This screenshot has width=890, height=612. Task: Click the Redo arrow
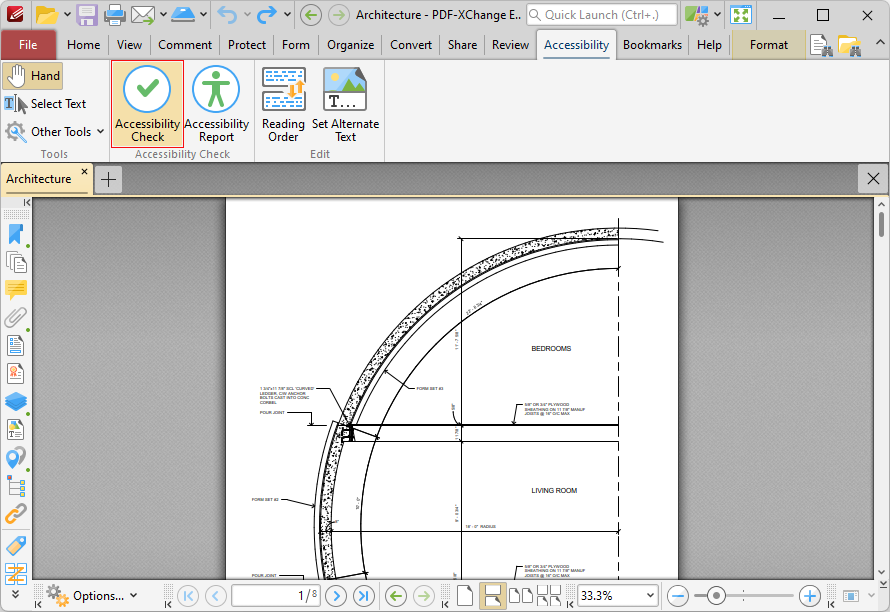click(x=266, y=15)
